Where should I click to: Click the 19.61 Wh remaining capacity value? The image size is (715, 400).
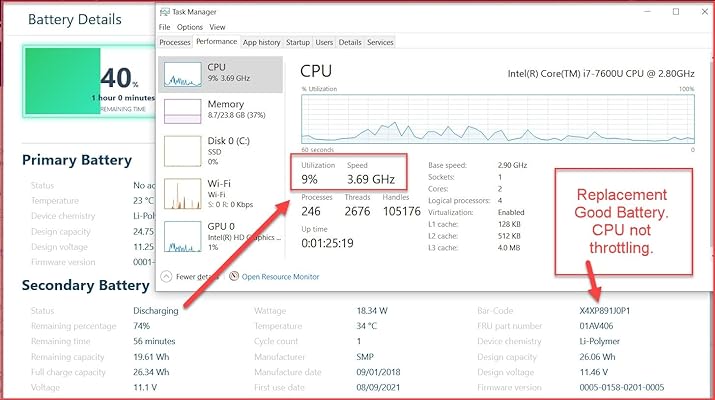pyautogui.click(x=151, y=357)
